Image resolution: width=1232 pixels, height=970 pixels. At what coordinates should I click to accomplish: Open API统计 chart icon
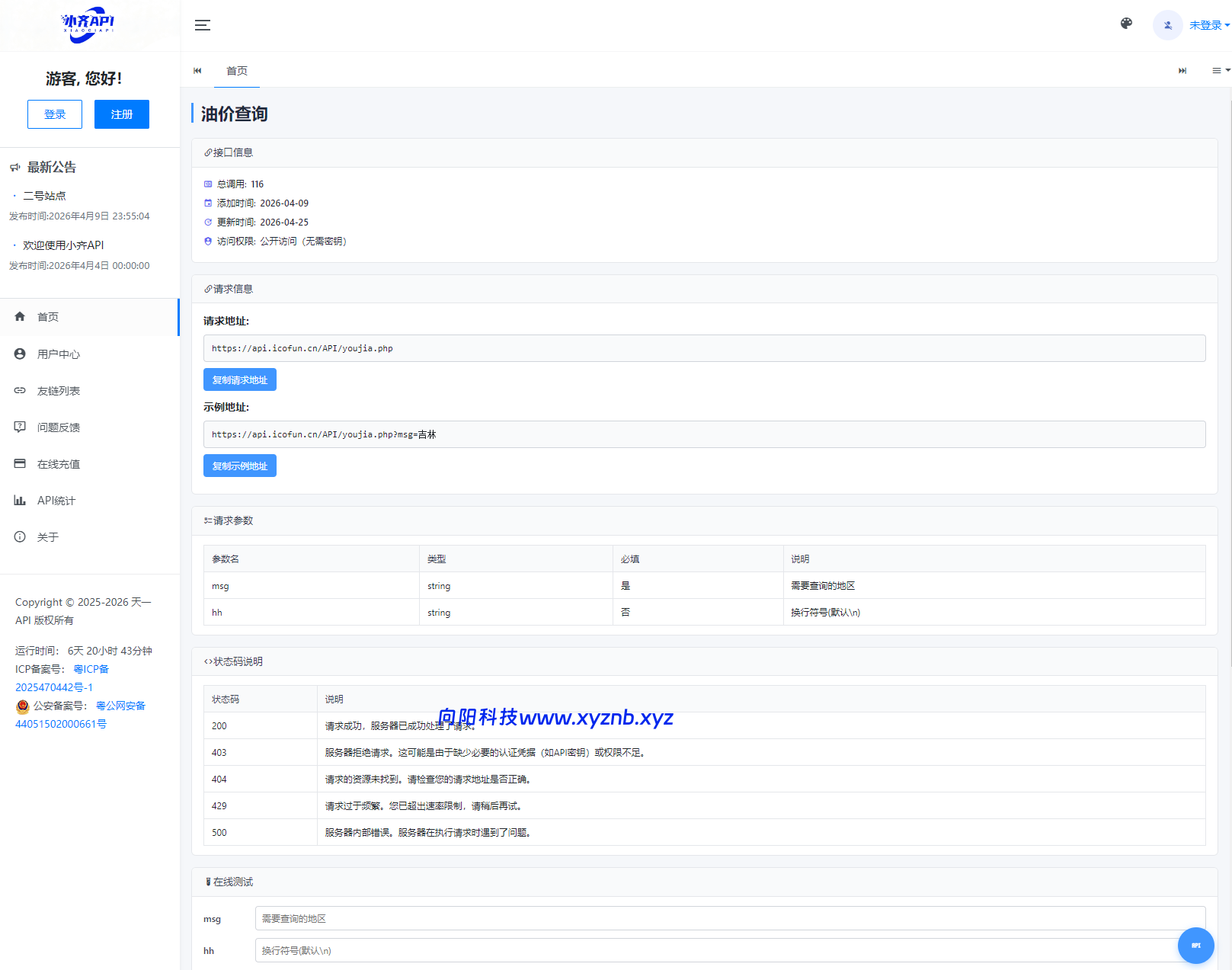coord(21,501)
